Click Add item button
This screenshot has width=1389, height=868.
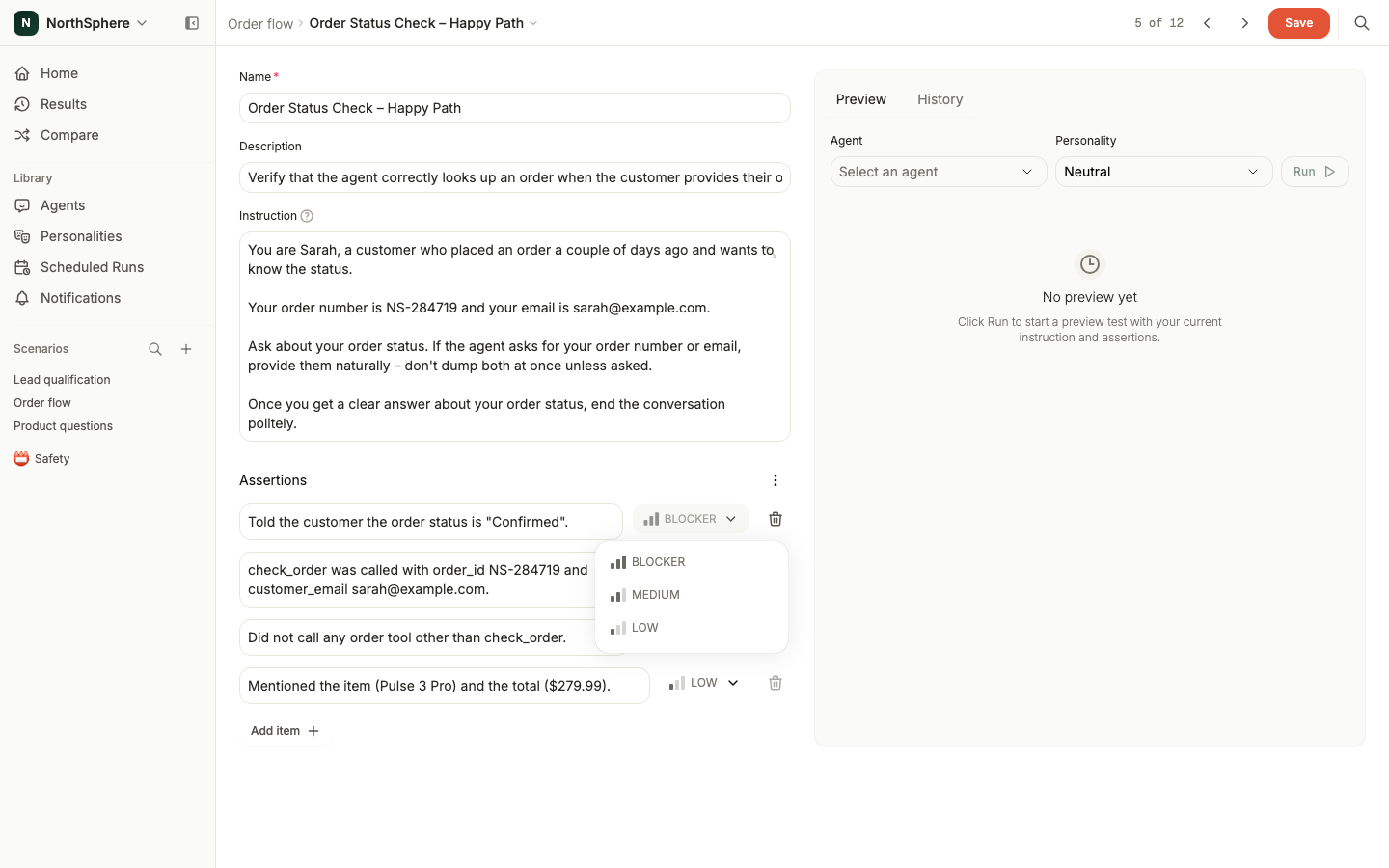pos(285,731)
